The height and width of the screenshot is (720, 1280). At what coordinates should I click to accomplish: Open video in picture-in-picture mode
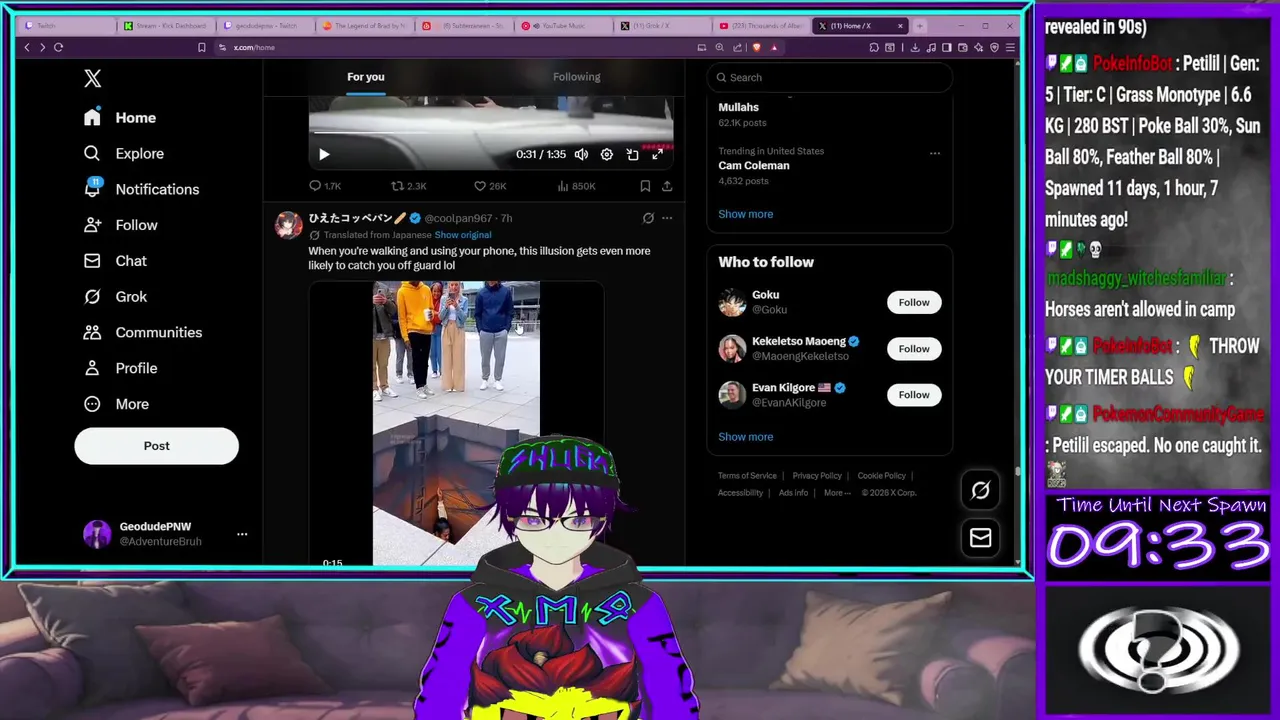tap(632, 155)
